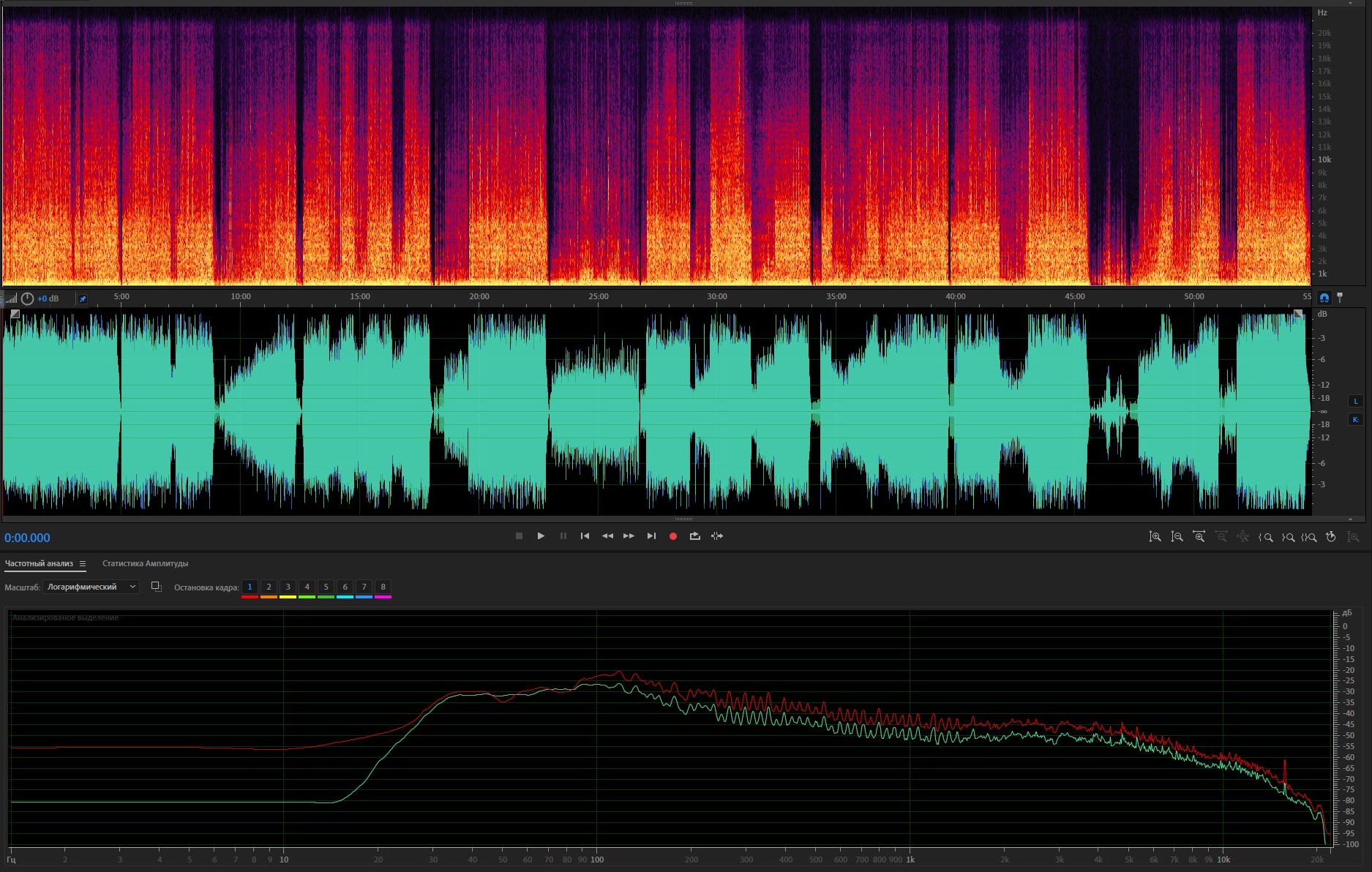This screenshot has width=1372, height=872.
Task: Open Частотный анализ panel tab
Action: click(x=39, y=563)
